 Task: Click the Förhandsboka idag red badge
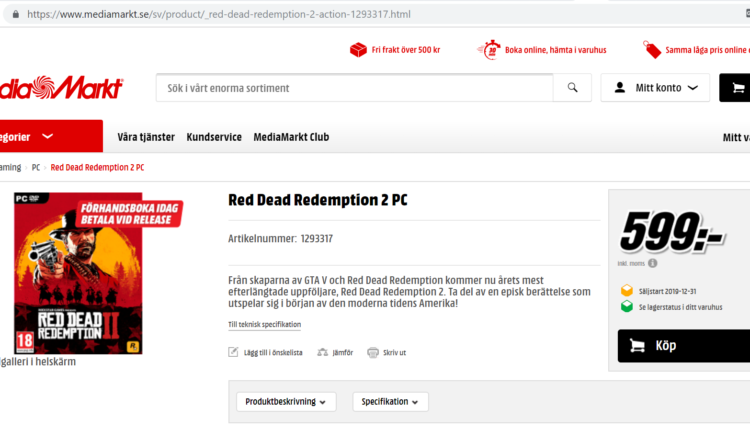pos(129,214)
